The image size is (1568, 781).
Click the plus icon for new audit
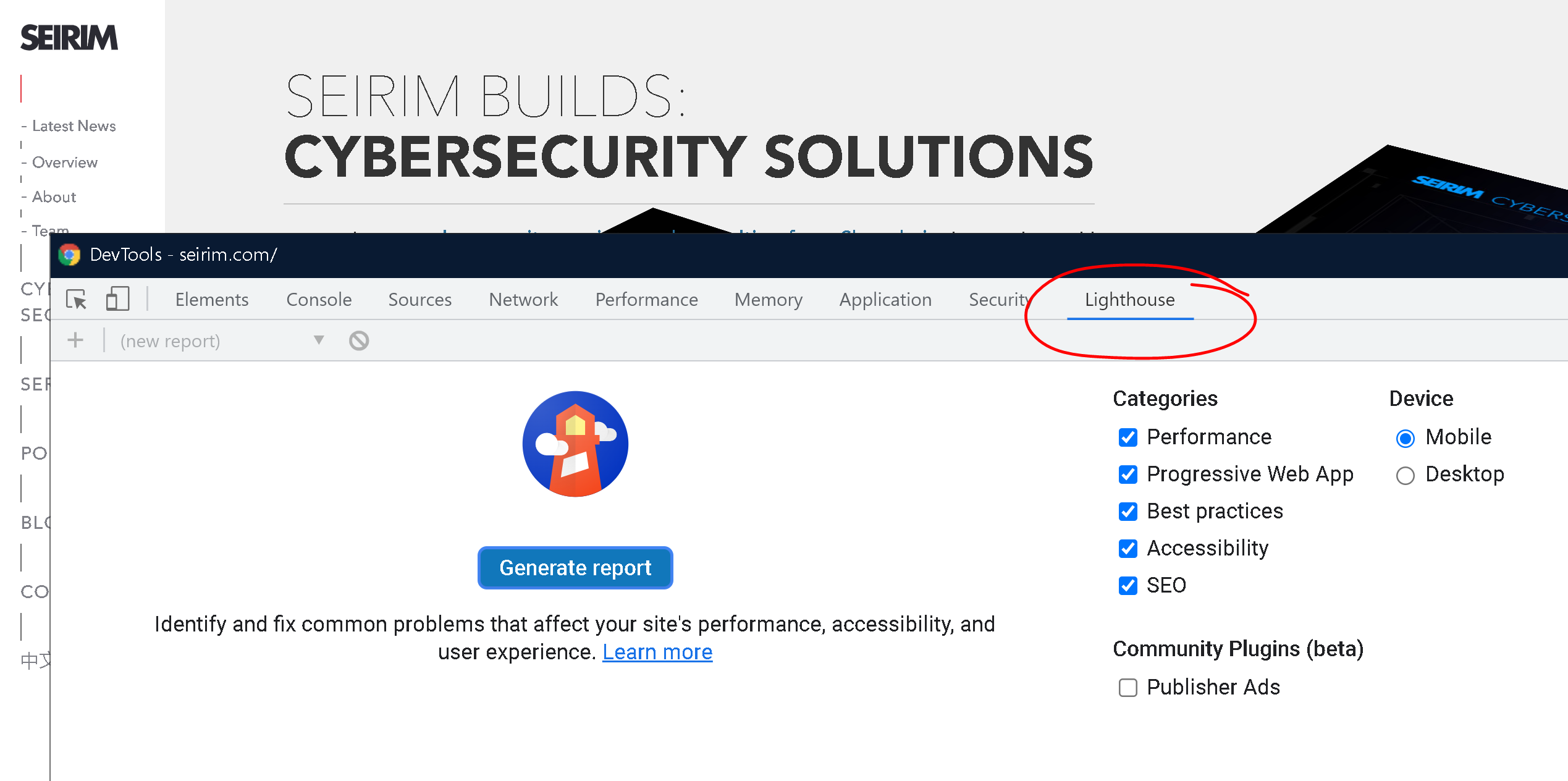click(x=75, y=340)
